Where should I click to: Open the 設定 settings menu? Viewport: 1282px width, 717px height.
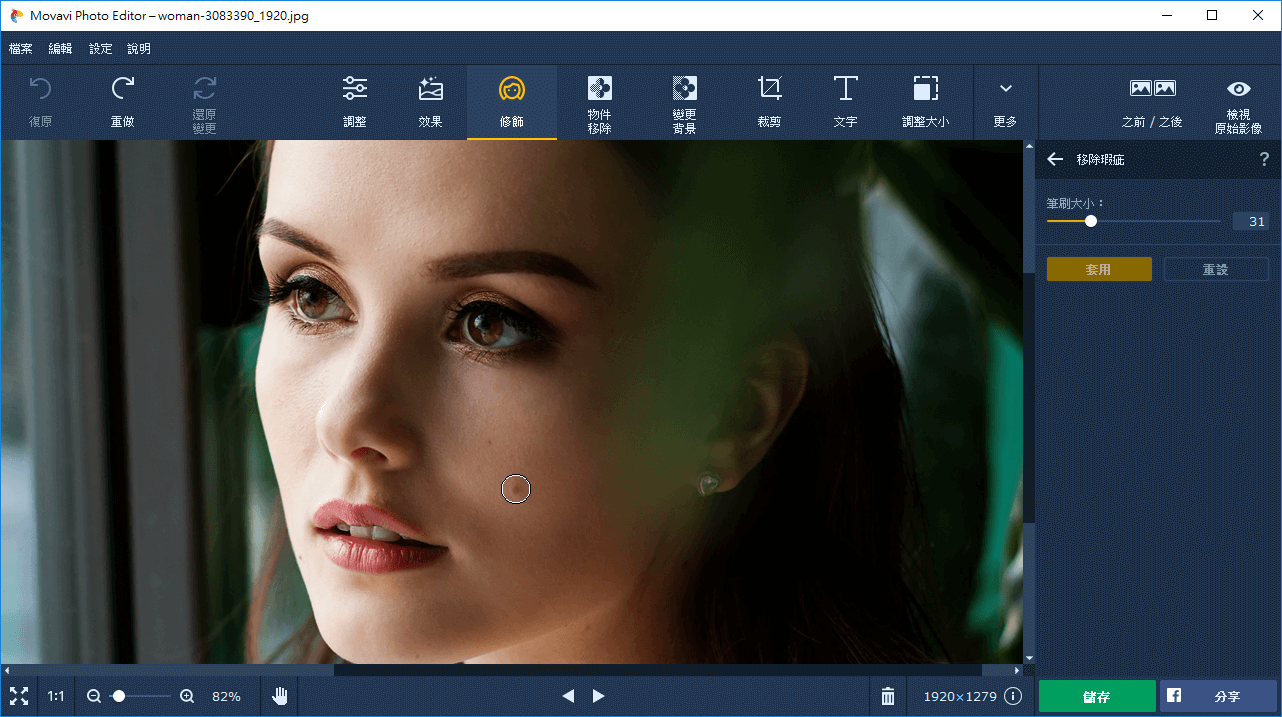point(101,49)
